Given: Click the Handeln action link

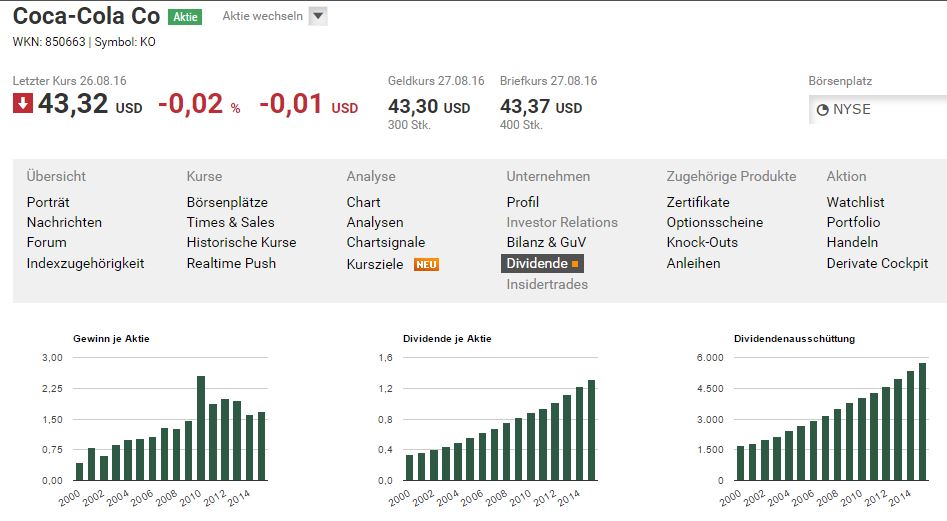Looking at the screenshot, I should pyautogui.click(x=852, y=242).
